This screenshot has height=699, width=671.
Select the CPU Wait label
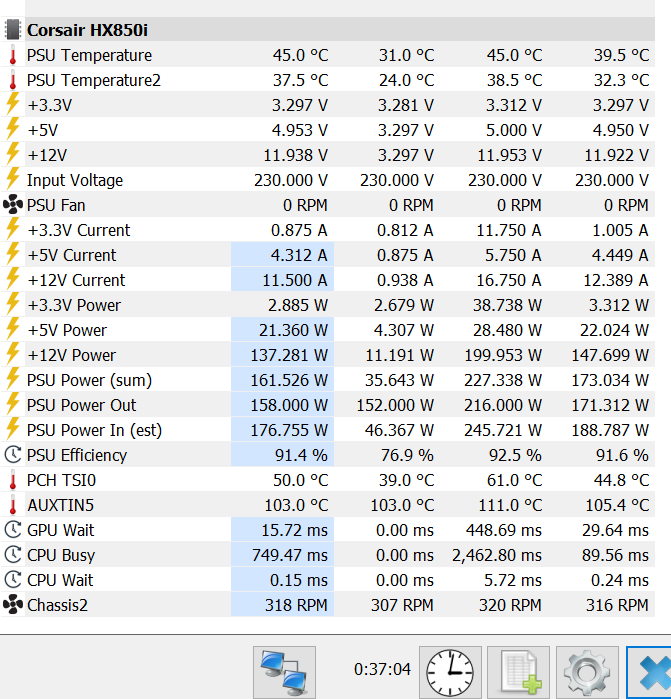tap(60, 580)
